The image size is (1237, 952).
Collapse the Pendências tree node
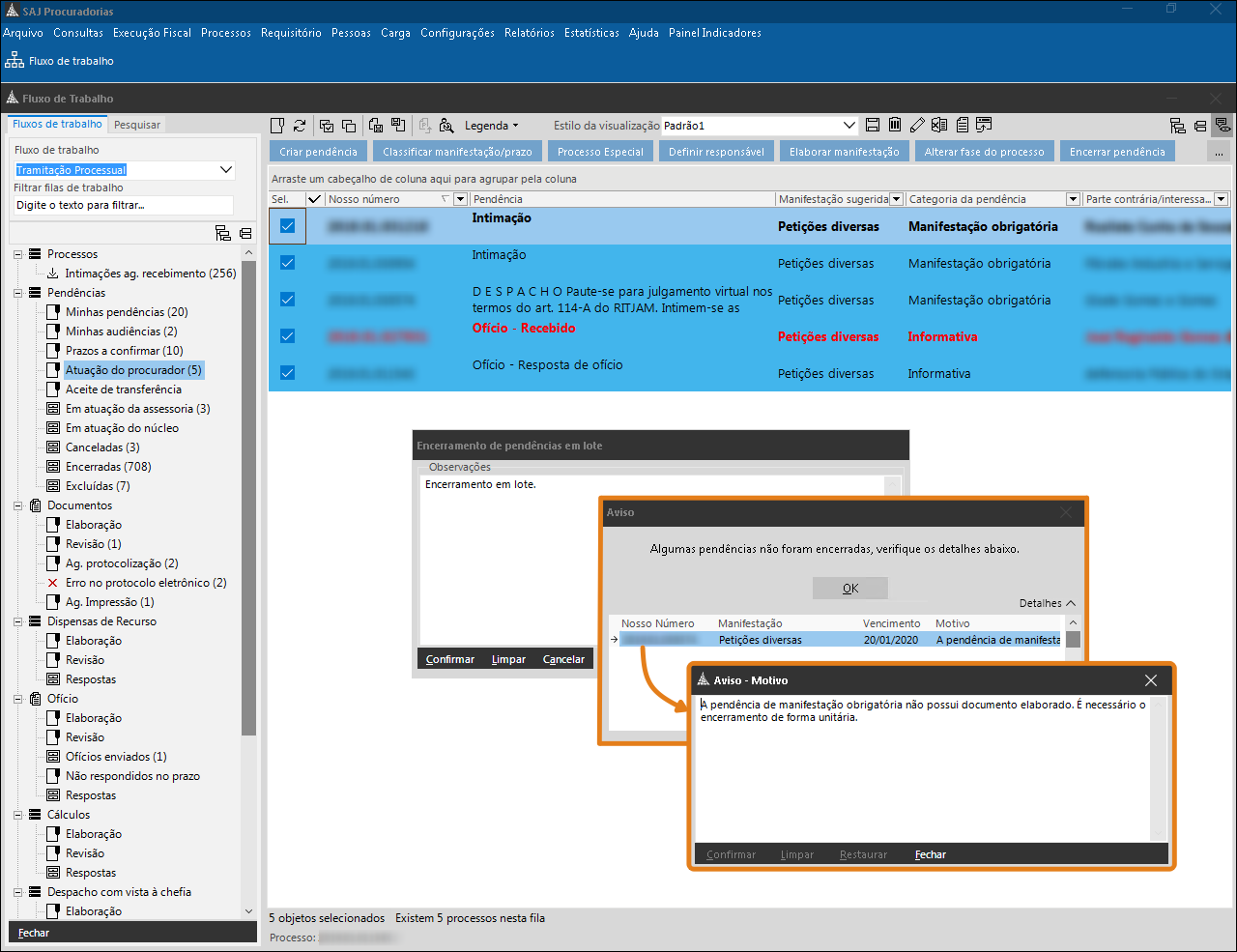17,293
